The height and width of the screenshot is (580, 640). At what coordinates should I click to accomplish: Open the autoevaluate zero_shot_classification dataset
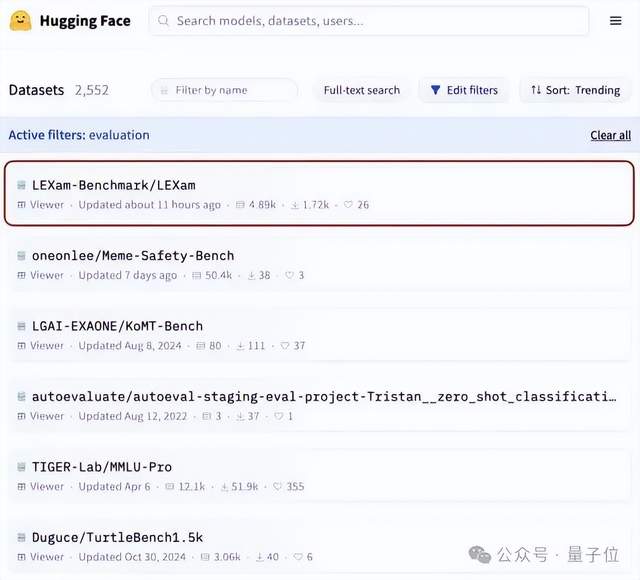coord(324,396)
